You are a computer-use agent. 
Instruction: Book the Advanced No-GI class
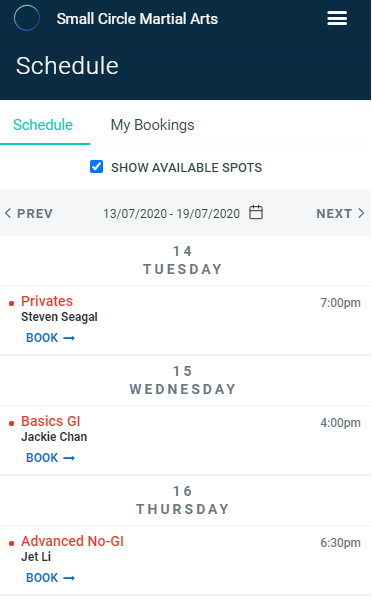pyautogui.click(x=50, y=578)
